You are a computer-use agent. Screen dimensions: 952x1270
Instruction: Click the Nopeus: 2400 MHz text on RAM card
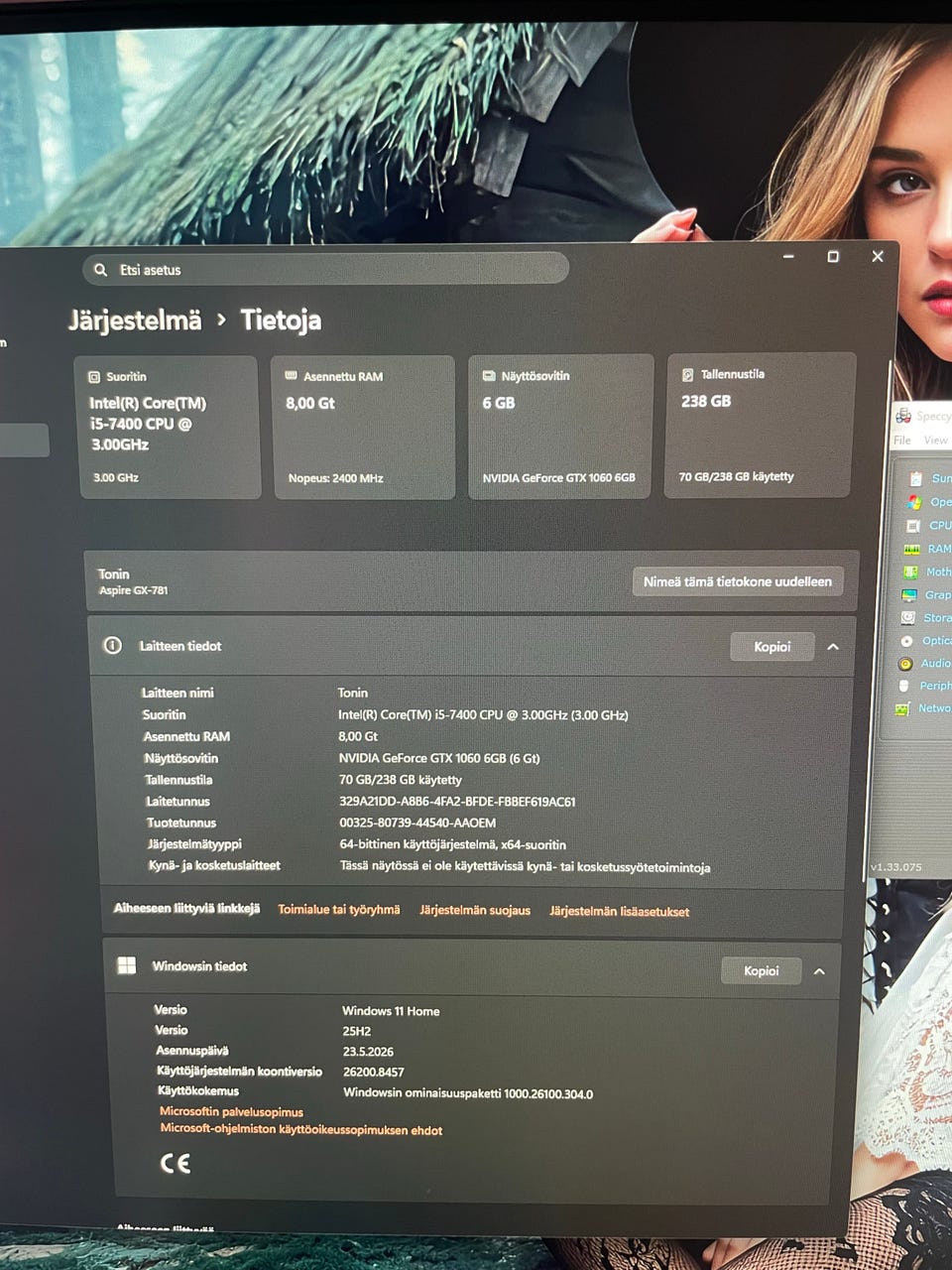[x=335, y=478]
